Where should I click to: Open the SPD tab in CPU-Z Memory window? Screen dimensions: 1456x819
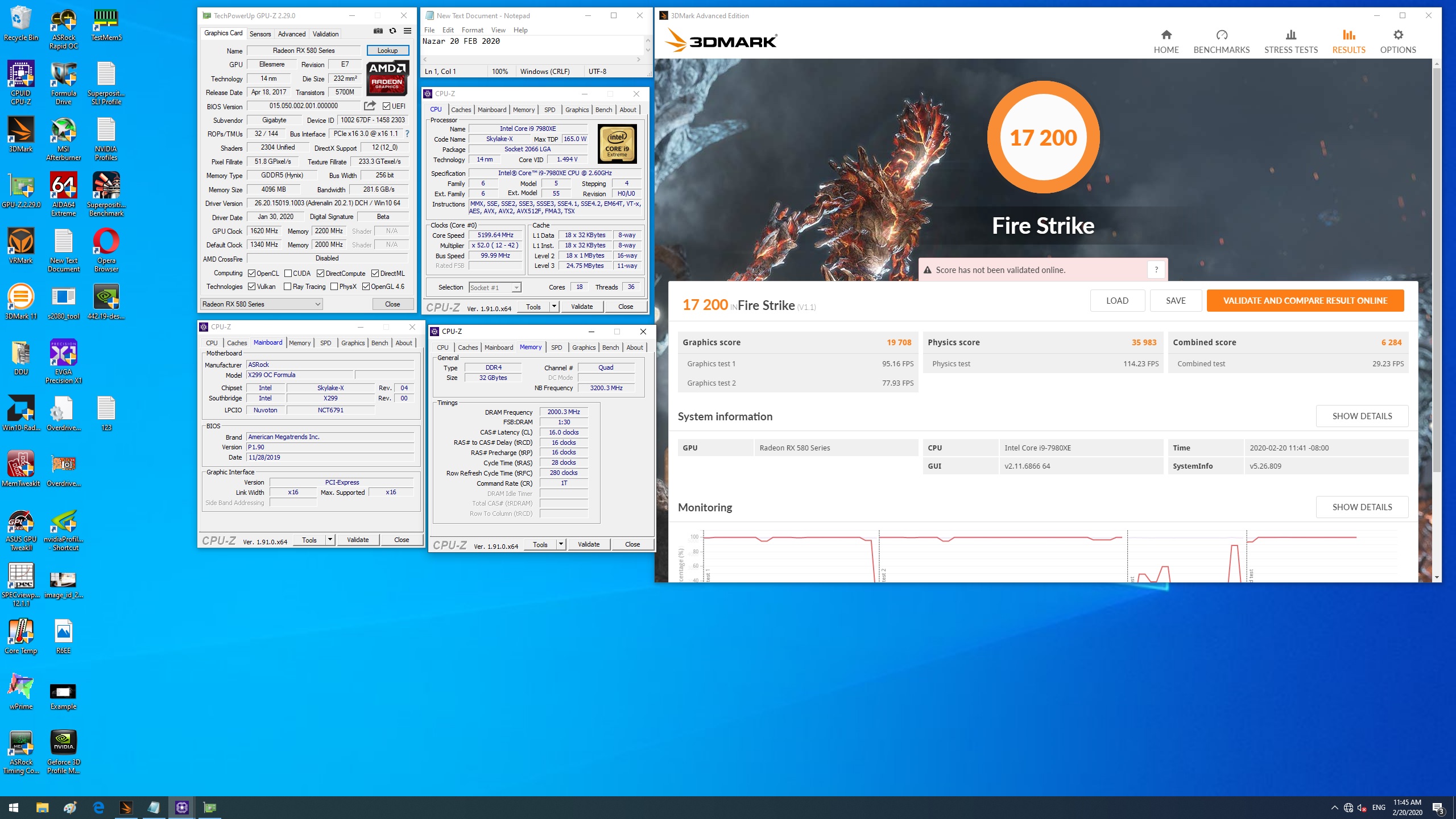click(556, 348)
